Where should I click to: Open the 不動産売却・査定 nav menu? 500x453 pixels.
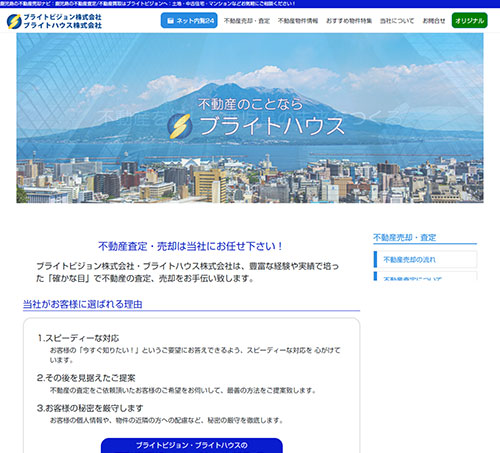coord(247,21)
